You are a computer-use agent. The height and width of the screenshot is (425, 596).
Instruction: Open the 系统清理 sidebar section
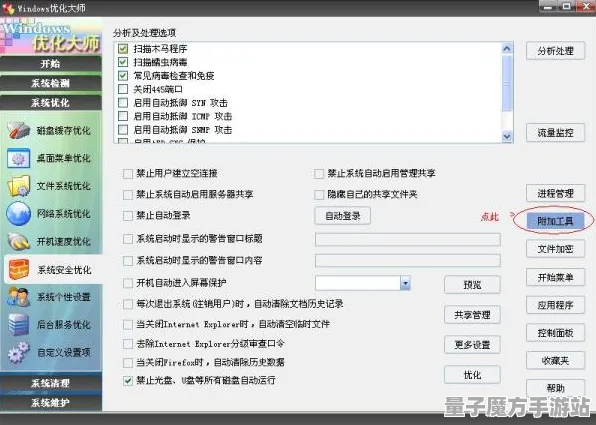[x=51, y=382]
